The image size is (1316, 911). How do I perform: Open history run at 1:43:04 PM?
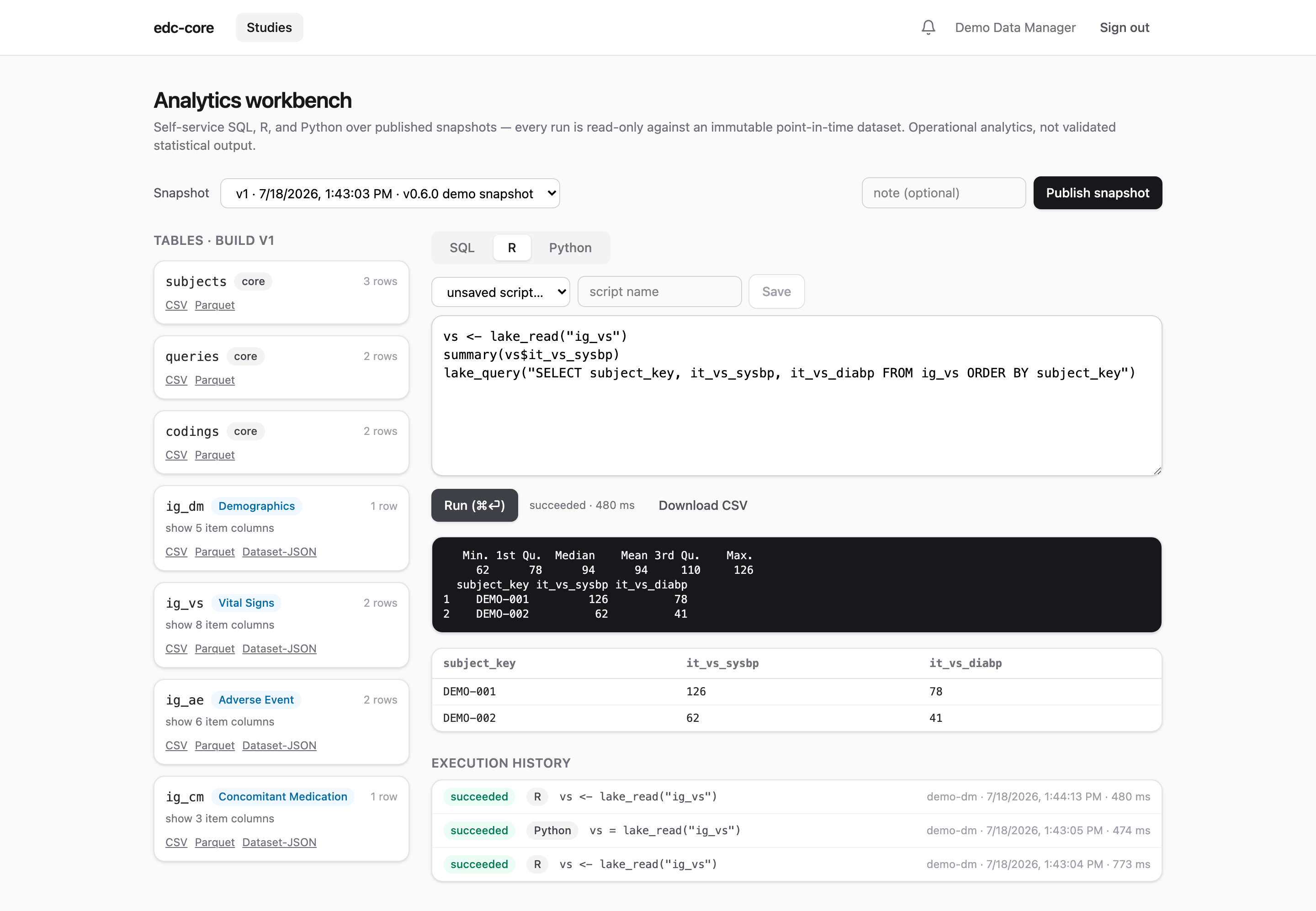click(796, 864)
